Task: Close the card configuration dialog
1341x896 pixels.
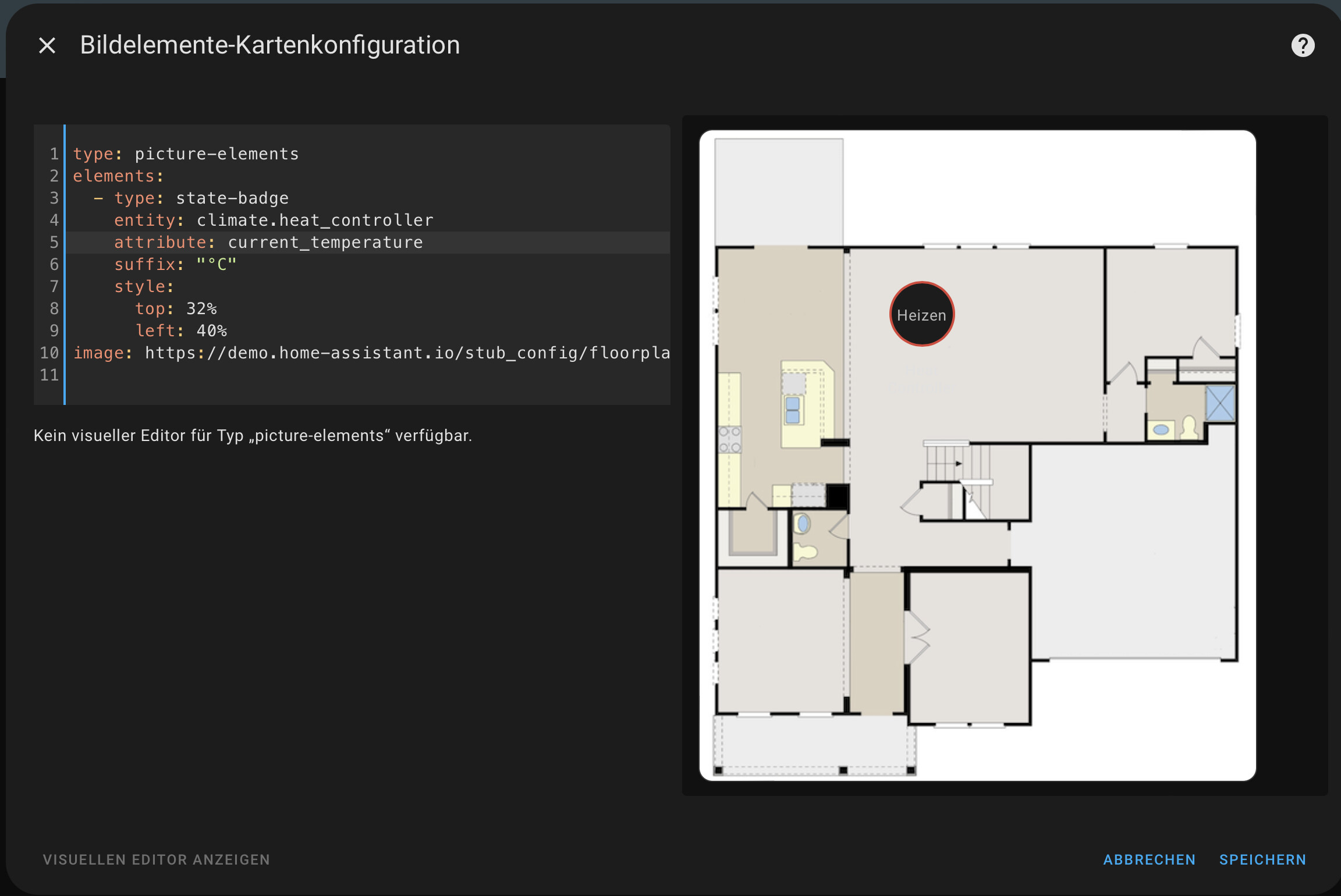Action: pyautogui.click(x=47, y=45)
